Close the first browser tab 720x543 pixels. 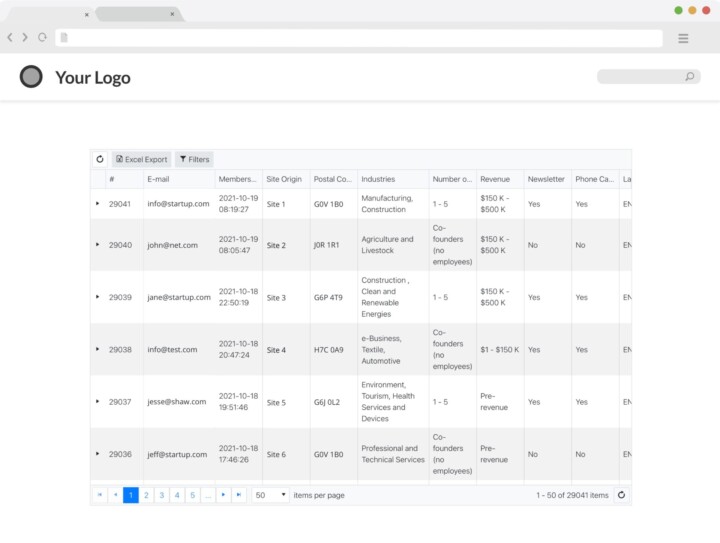coord(86,15)
